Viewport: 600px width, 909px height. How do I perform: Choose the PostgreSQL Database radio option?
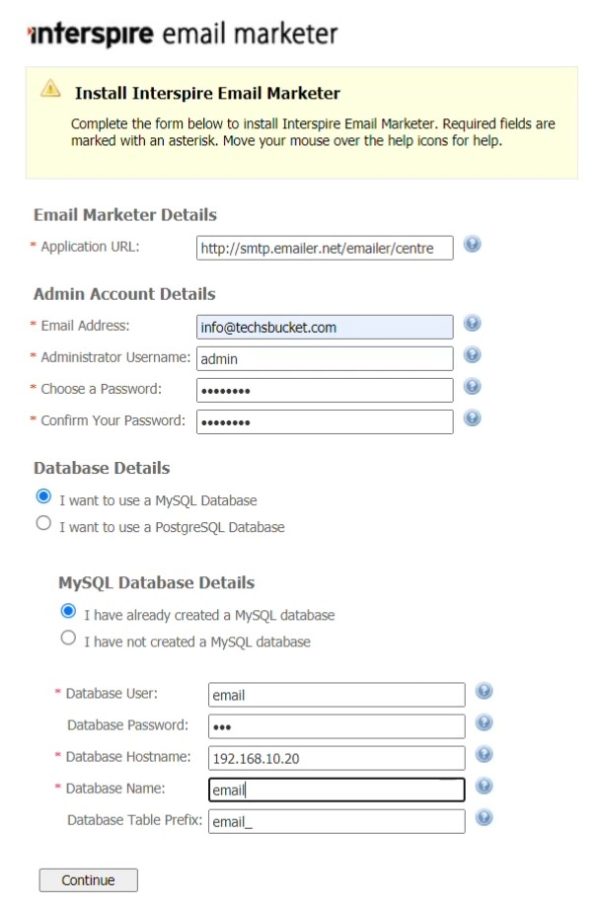pos(43,523)
